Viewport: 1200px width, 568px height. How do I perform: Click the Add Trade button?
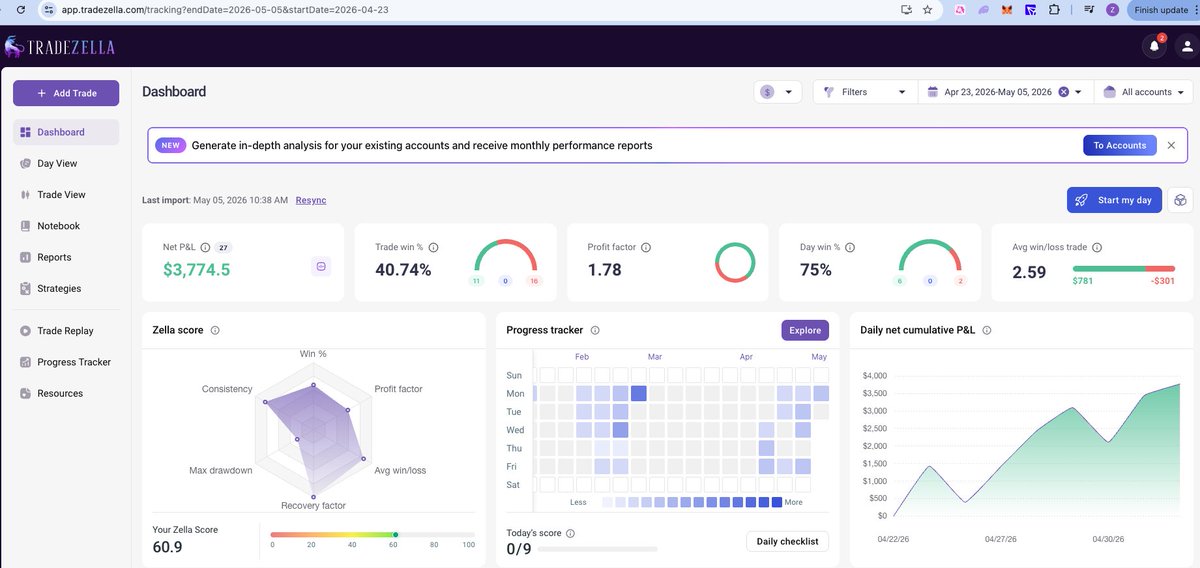tap(66, 93)
